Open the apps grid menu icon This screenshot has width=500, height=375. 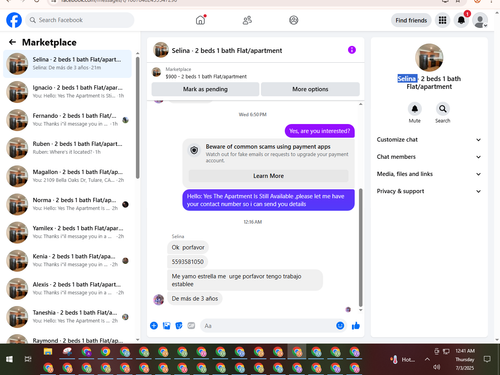pyautogui.click(x=442, y=20)
